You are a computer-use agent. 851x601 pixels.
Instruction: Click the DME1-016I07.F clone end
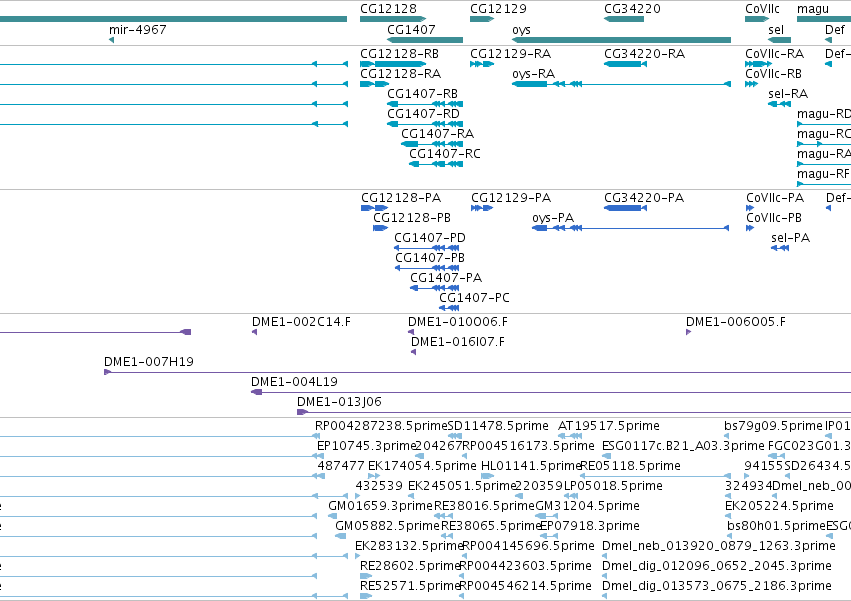[x=414, y=352]
